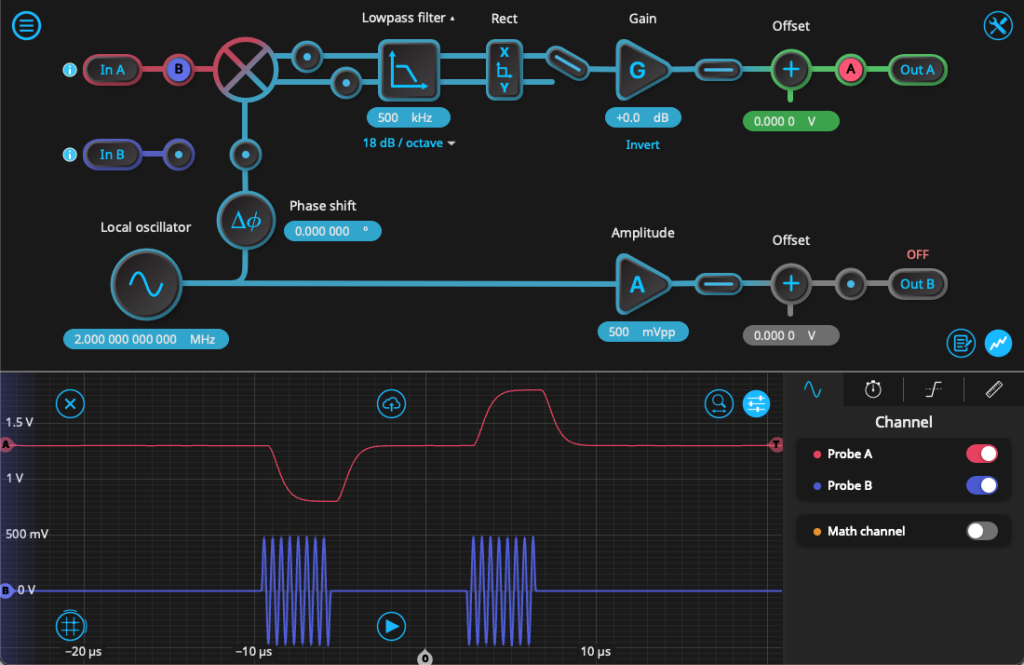This screenshot has height=665, width=1024.
Task: Click the channel A level marker on the scope
Action: [x=6, y=445]
